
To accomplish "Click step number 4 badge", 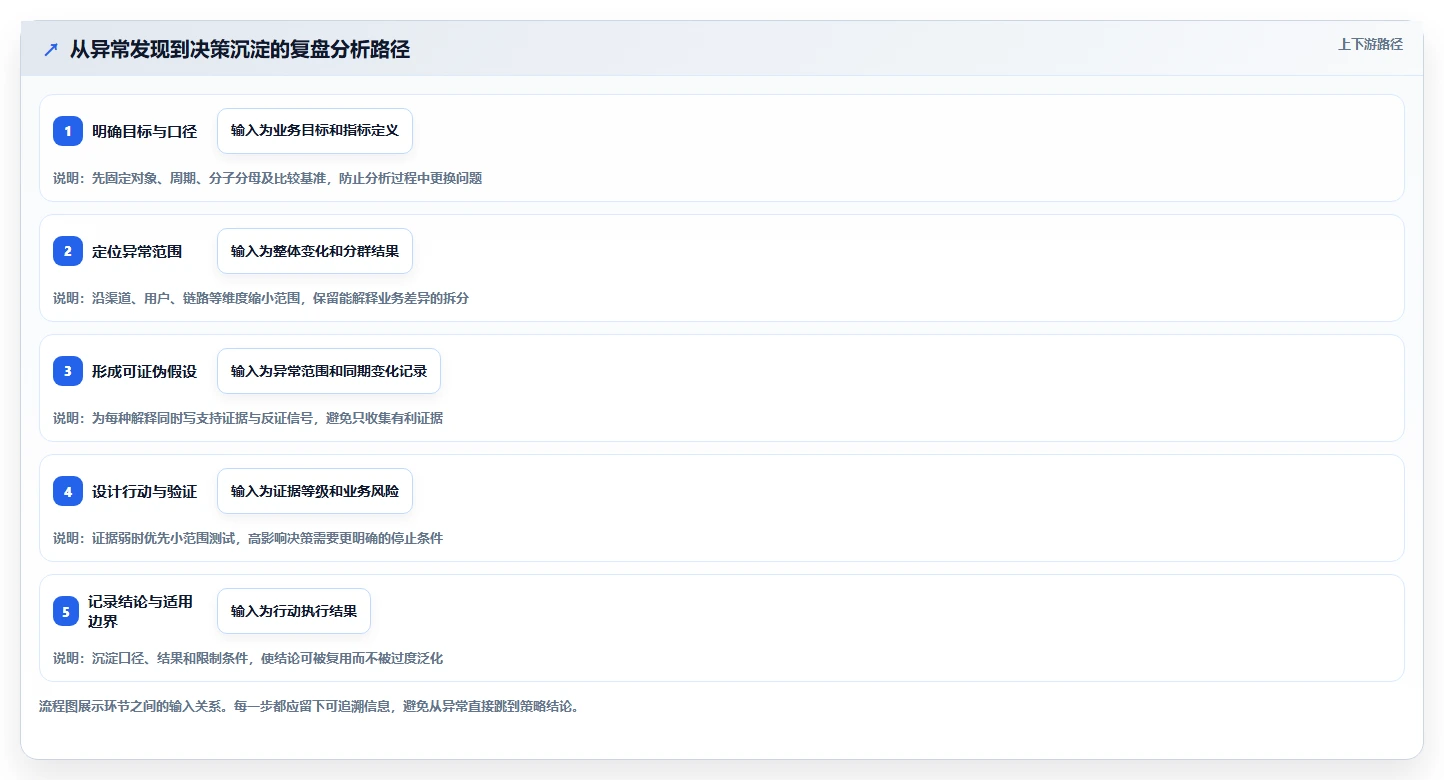I will [x=68, y=491].
